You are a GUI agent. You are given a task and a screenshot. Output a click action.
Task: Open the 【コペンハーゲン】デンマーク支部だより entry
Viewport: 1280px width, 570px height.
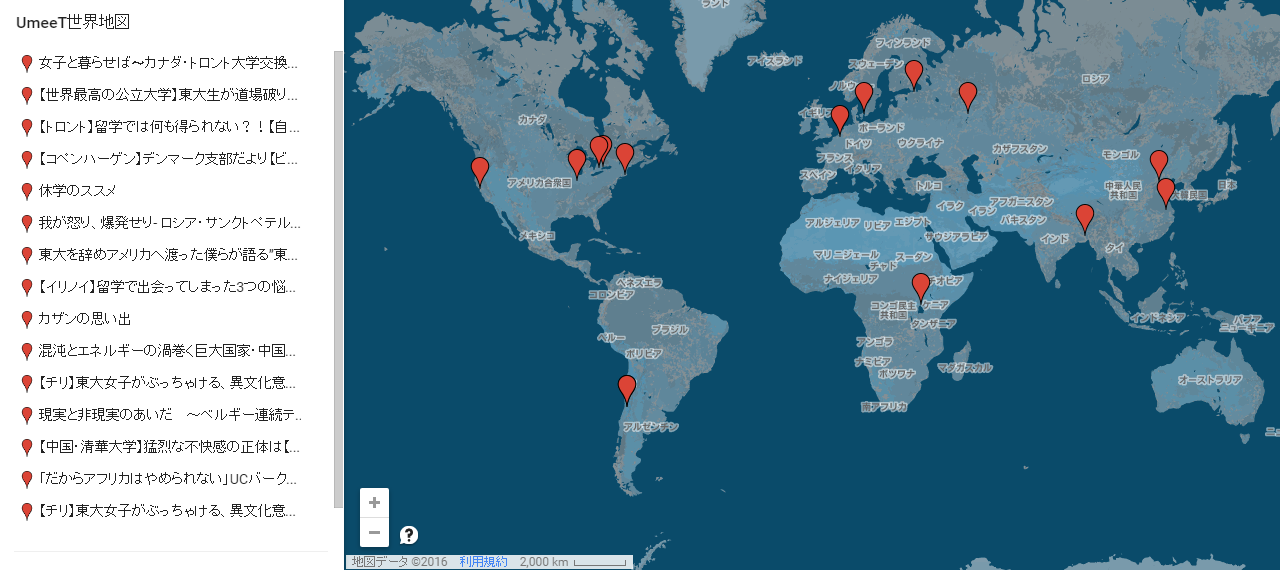[x=168, y=159]
